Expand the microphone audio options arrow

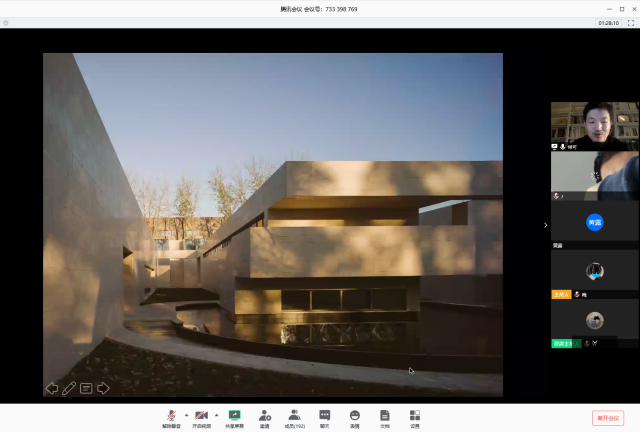click(186, 414)
